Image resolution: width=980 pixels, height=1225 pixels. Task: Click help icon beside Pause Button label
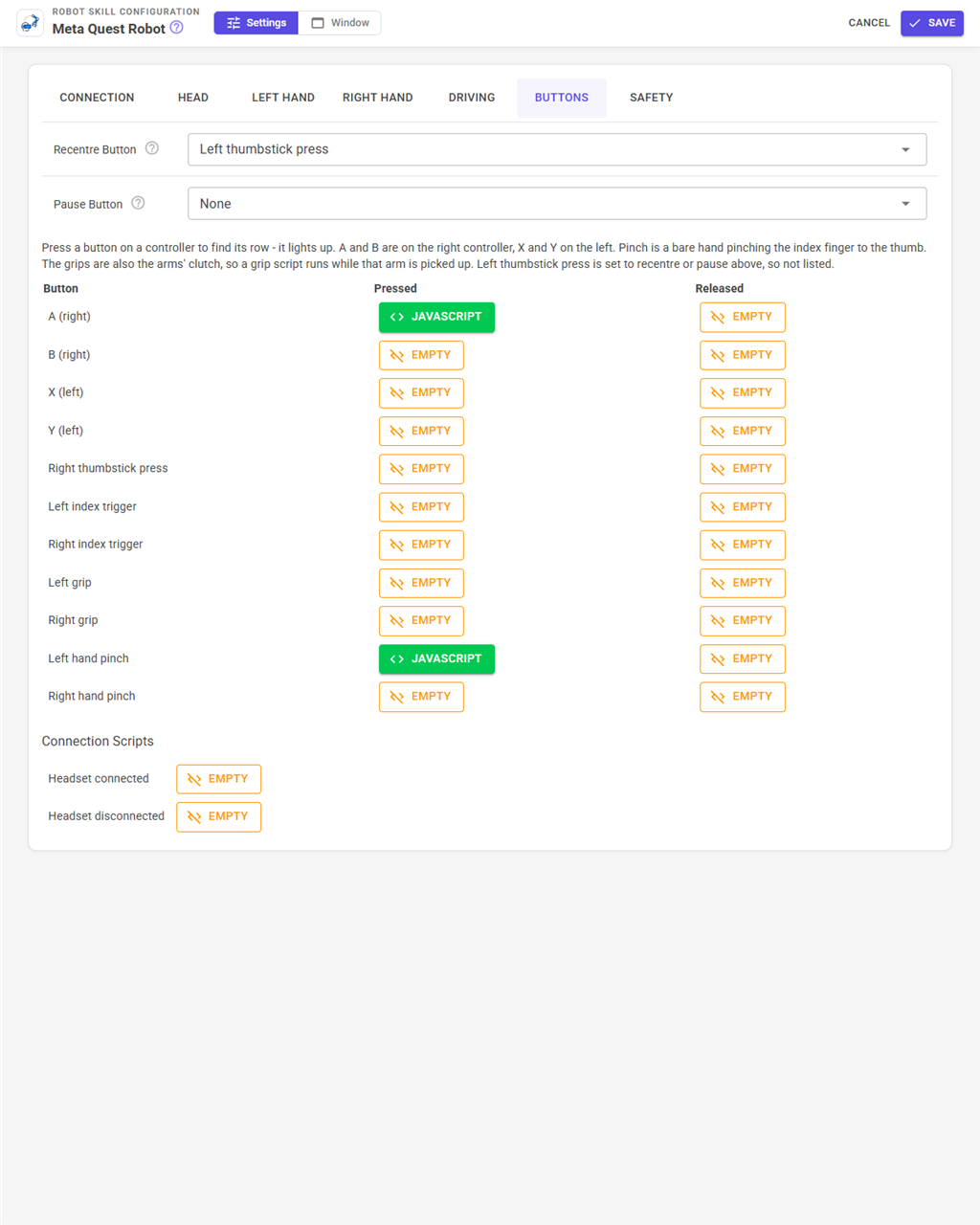click(138, 203)
